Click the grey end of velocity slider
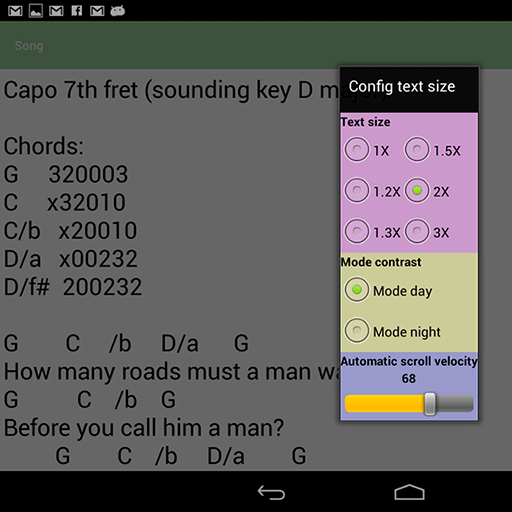 (455, 404)
